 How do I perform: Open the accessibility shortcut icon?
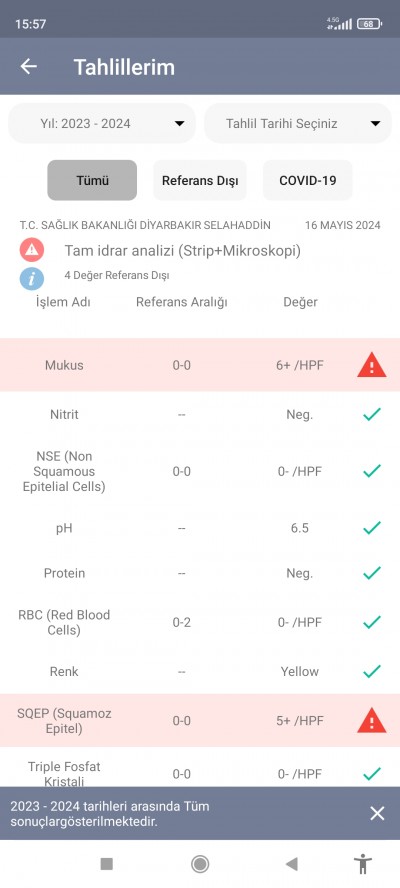(x=363, y=864)
